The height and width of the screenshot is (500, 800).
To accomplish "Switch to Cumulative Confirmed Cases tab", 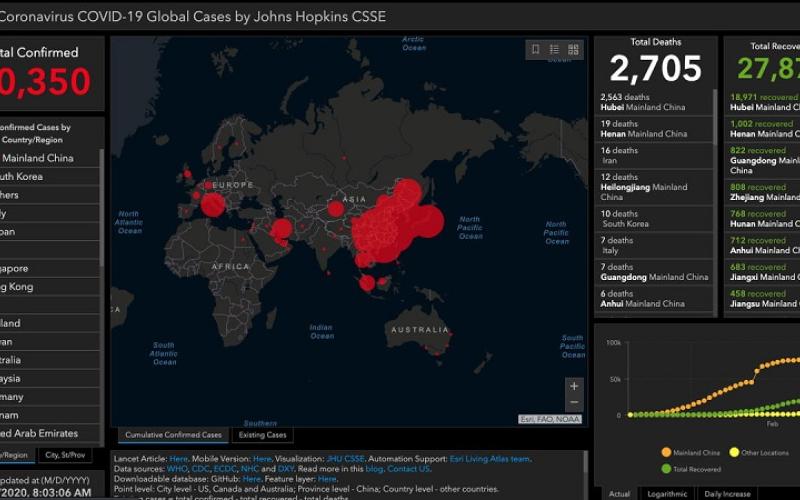I will [174, 435].
